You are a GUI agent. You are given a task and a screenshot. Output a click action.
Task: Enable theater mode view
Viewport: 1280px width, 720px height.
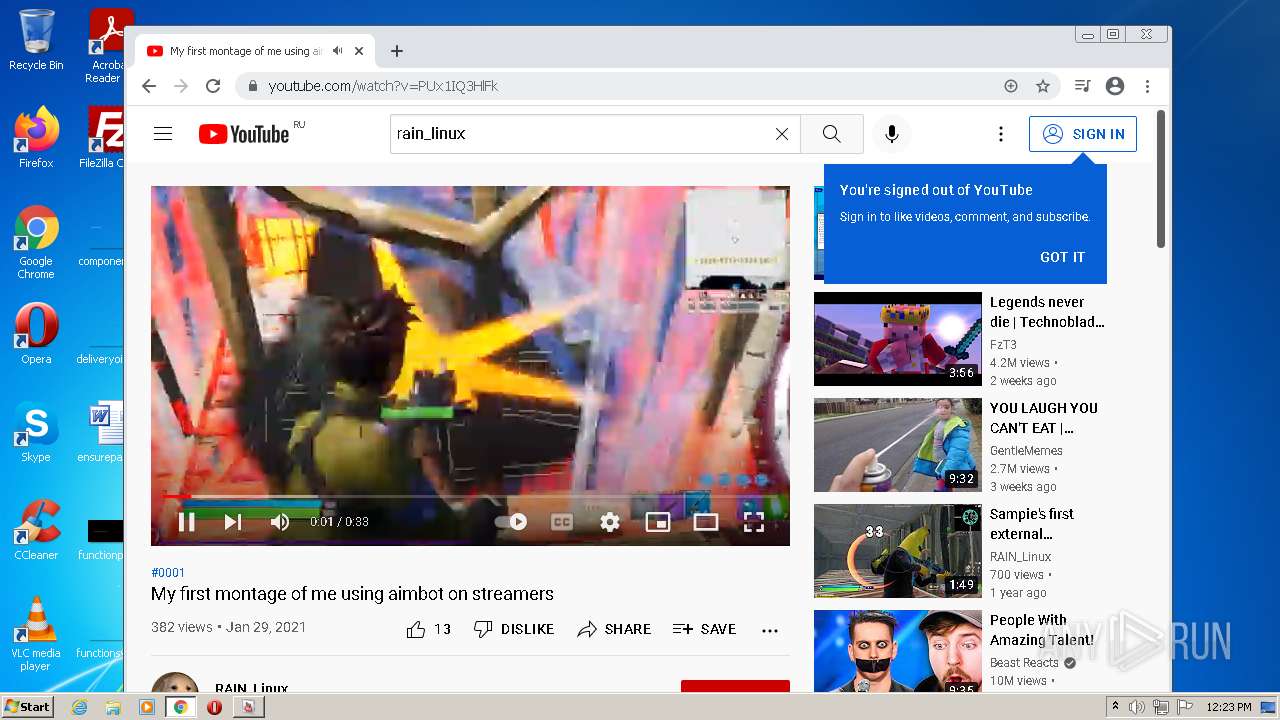tap(706, 521)
